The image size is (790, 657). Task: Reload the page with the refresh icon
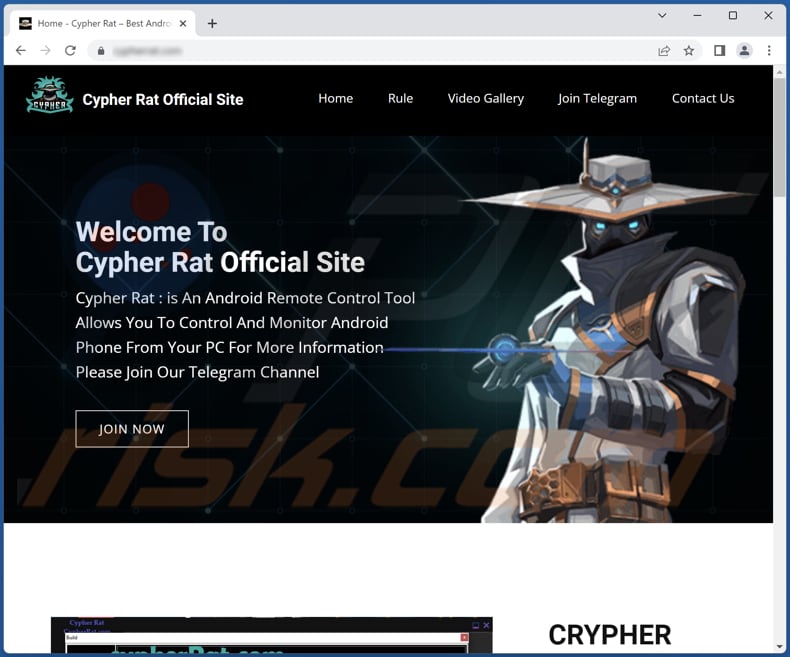70,50
